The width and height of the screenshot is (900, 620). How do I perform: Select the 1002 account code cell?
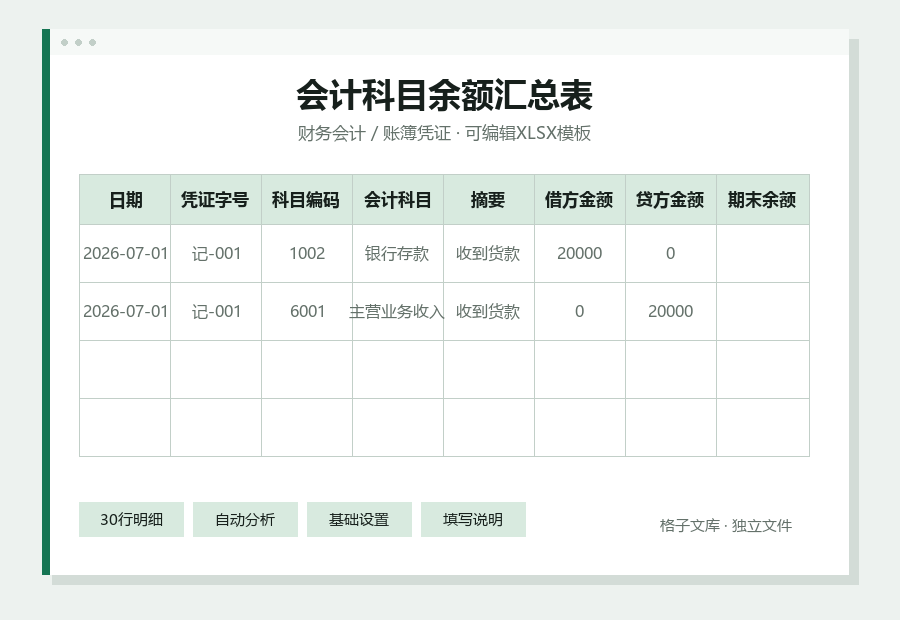[x=307, y=254]
